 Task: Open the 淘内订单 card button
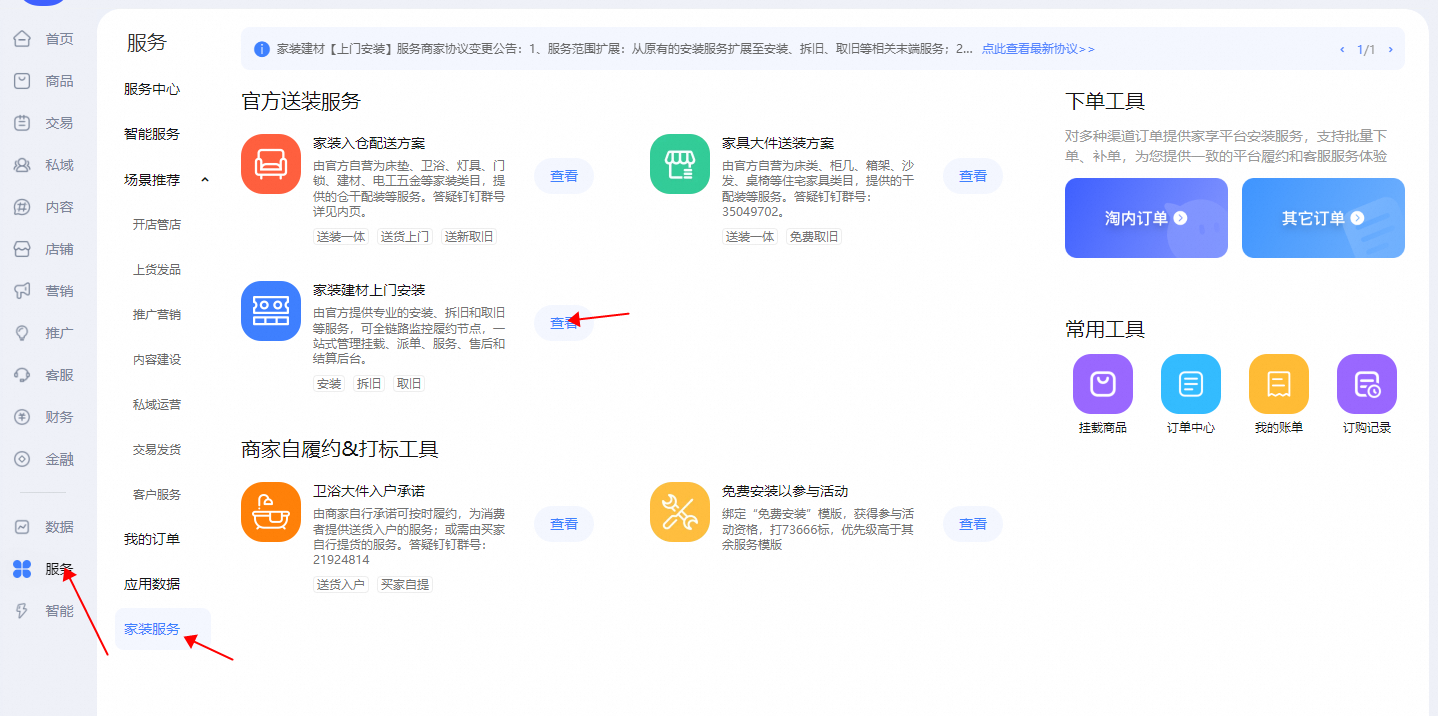pos(1146,218)
